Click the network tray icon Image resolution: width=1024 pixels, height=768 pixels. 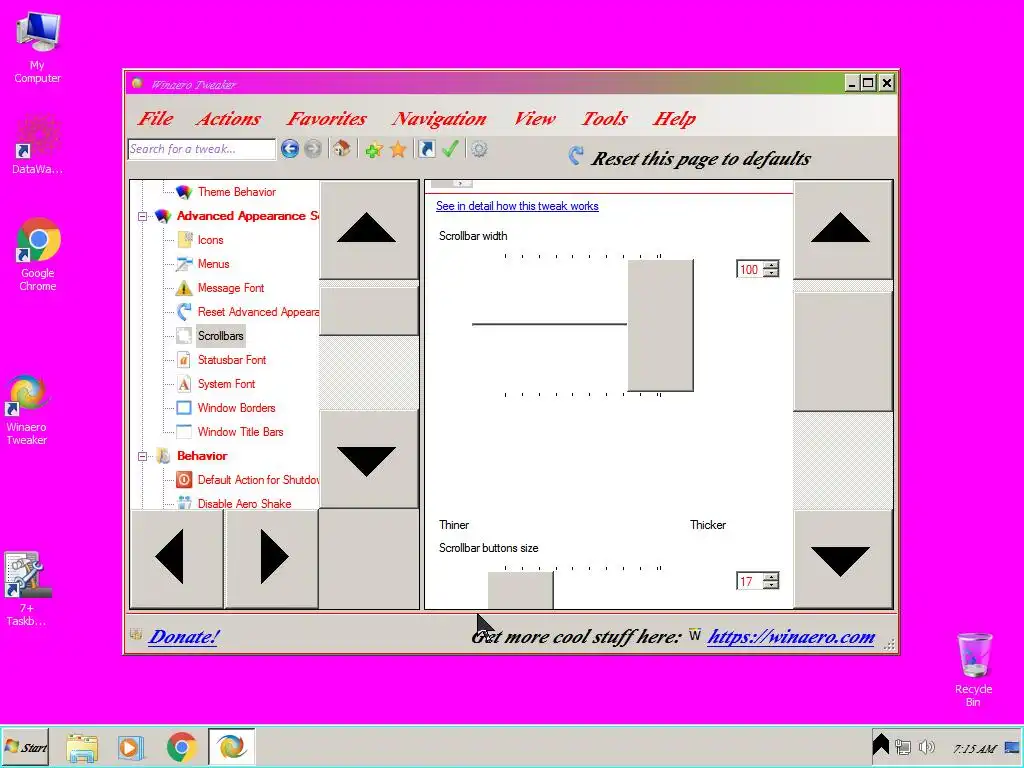[x=903, y=746]
